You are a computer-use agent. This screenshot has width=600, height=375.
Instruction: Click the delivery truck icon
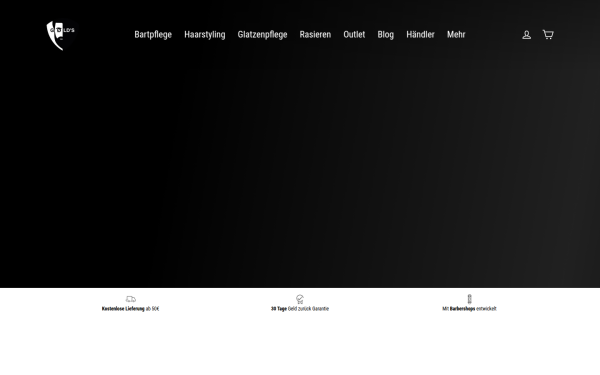[130, 299]
